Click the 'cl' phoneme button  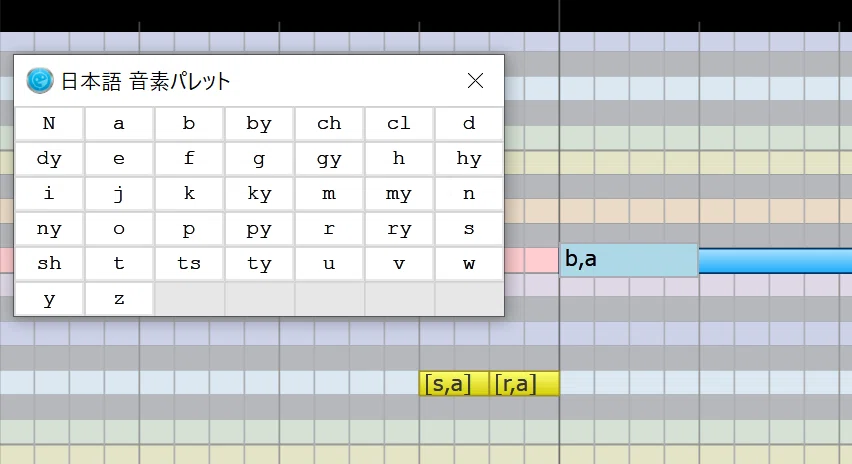[x=399, y=123]
